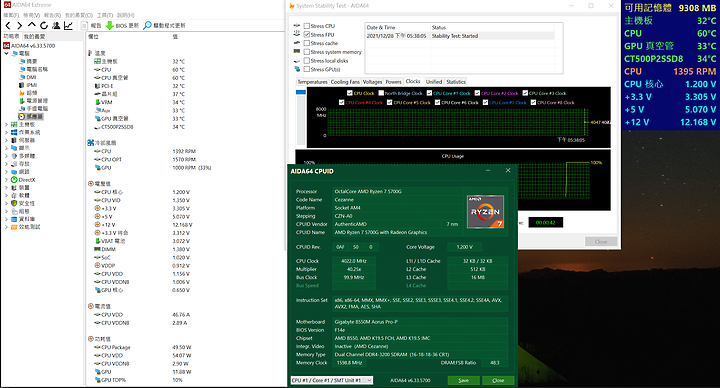
Task: Click security shield tree item
Action: 14,203
